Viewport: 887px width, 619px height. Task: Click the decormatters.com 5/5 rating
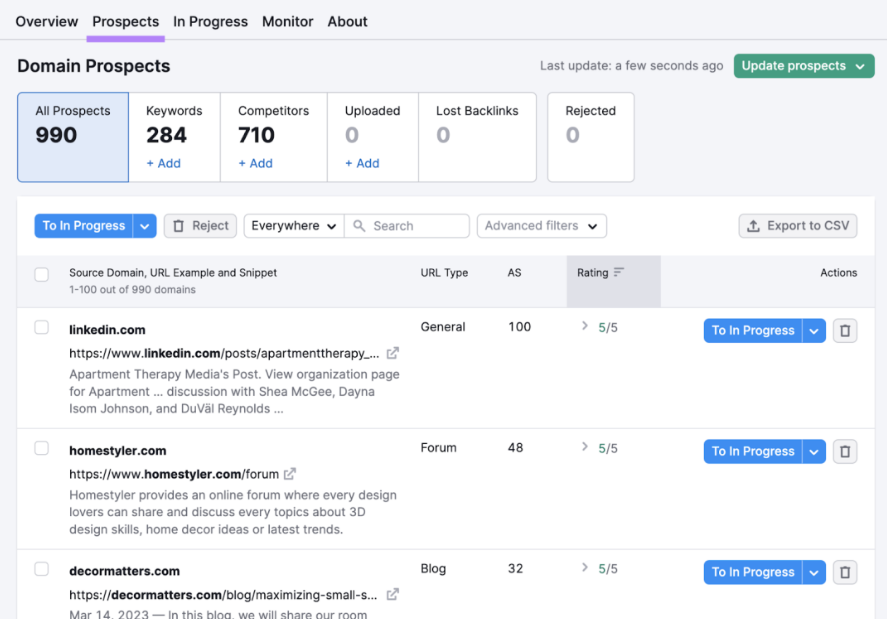608,569
